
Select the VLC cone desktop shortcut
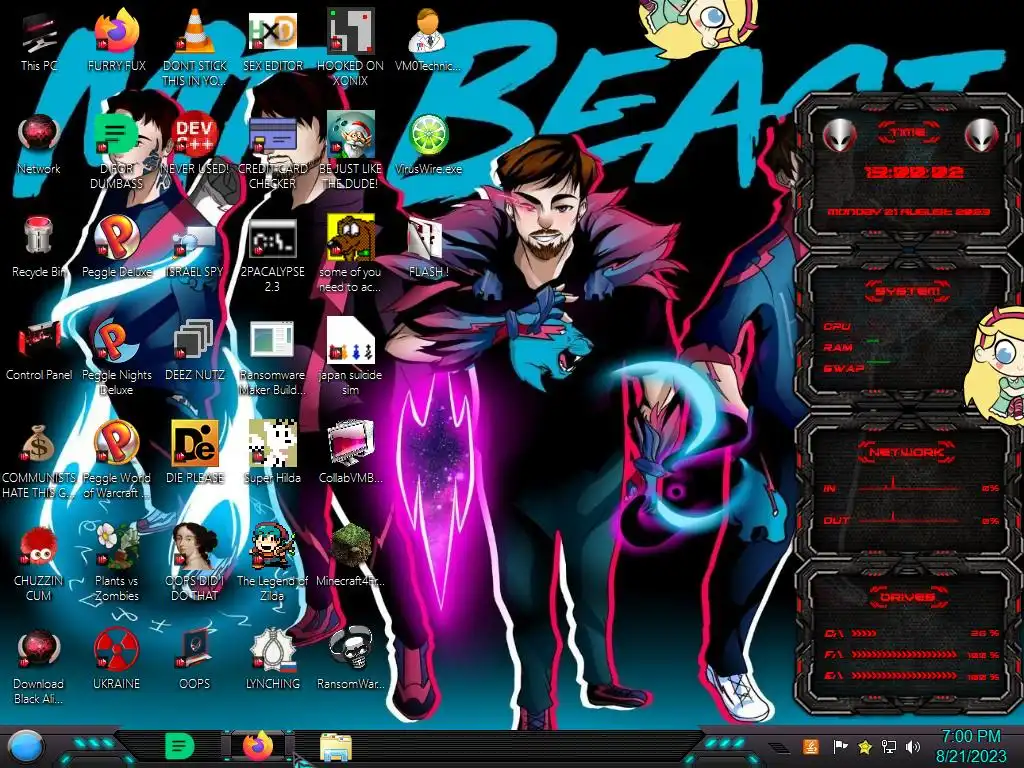195,49
